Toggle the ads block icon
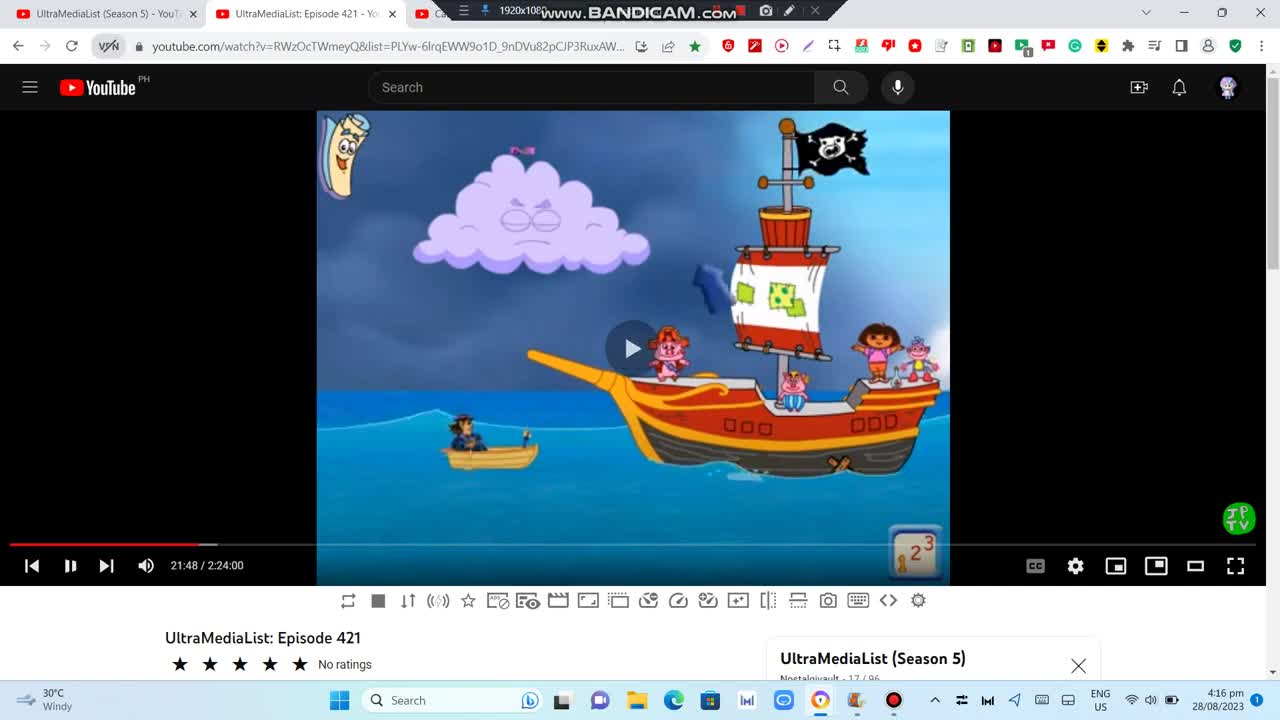The image size is (1280, 720). tap(498, 601)
